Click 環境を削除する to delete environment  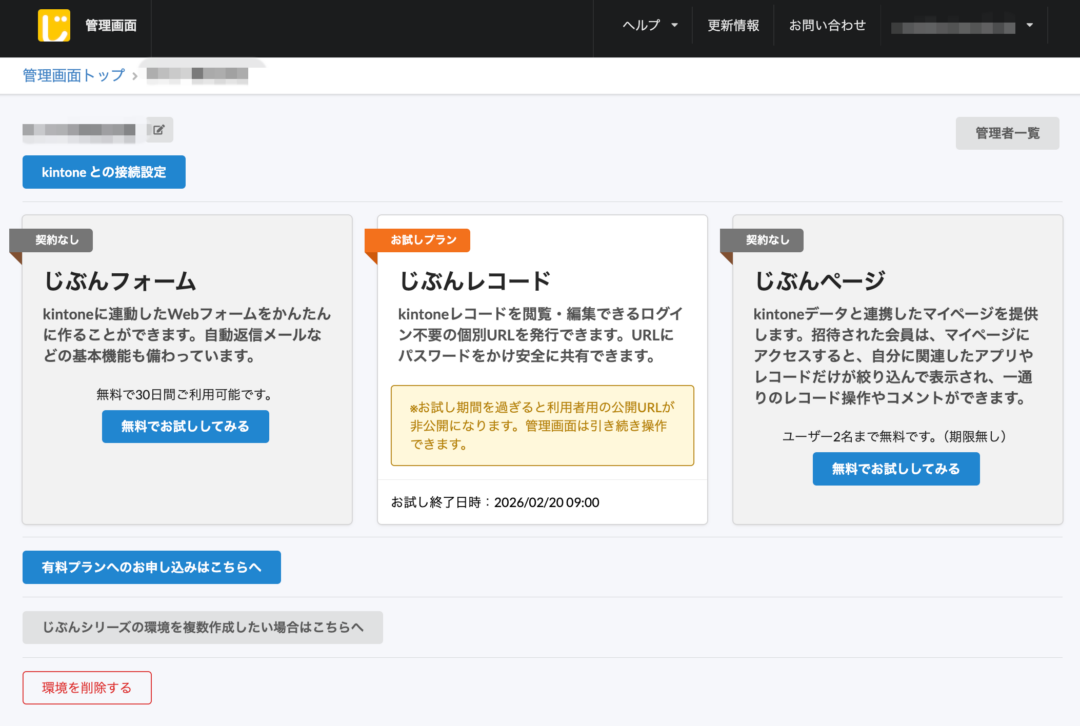86,687
